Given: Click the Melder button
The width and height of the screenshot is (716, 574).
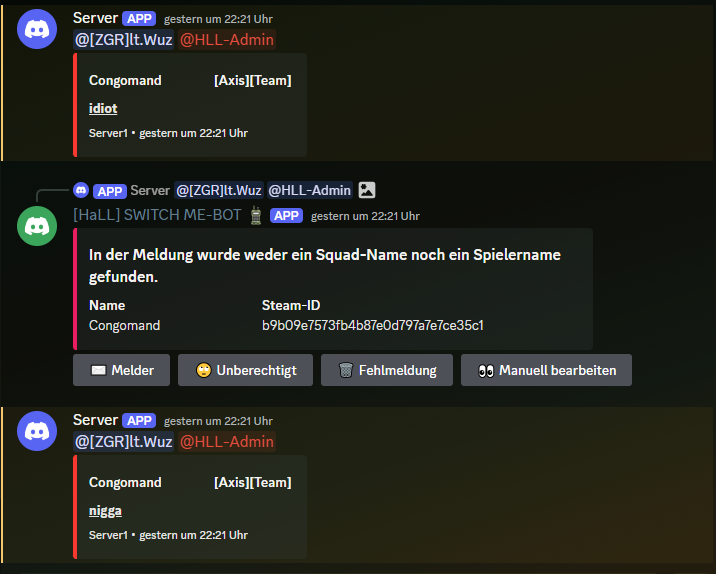Looking at the screenshot, I should click(x=121, y=370).
